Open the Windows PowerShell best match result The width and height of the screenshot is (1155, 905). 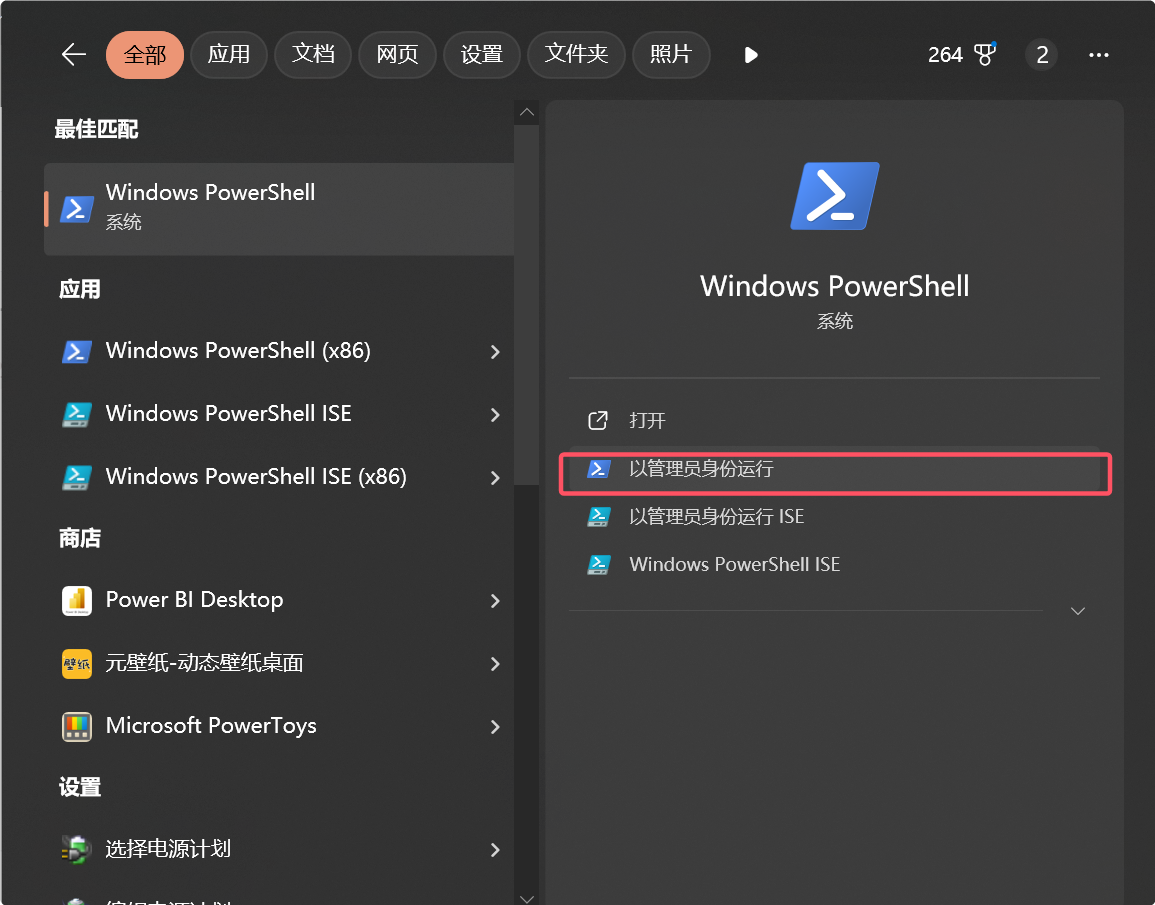[279, 209]
